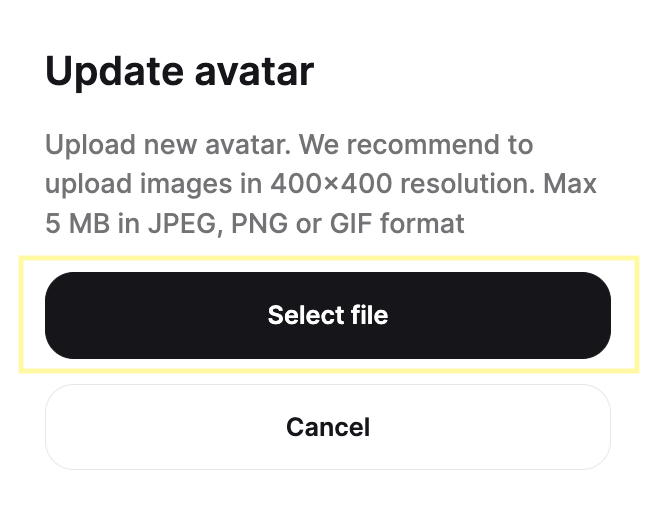656x508 pixels.
Task: Choose the black Select file button
Action: [328, 315]
